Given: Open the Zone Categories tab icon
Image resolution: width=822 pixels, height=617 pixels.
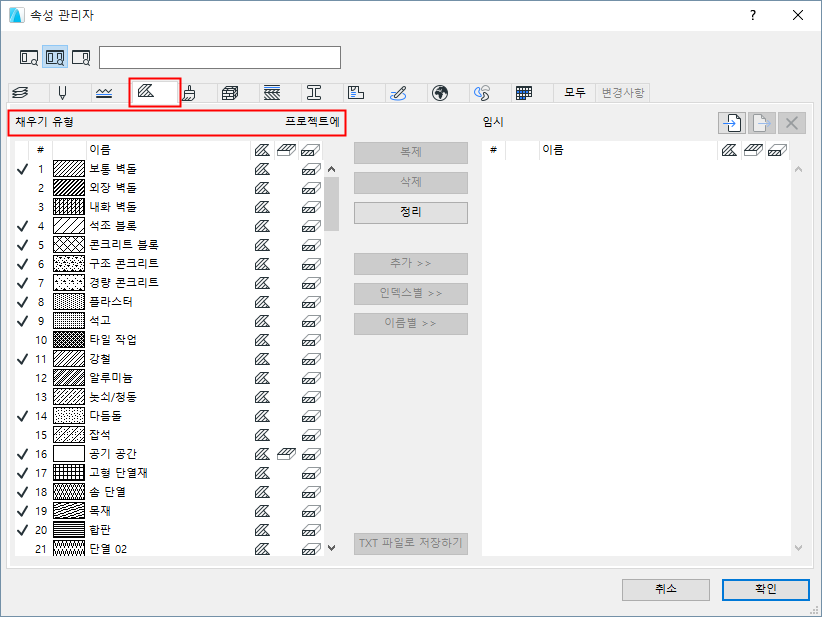Looking at the screenshot, I should click(355, 93).
